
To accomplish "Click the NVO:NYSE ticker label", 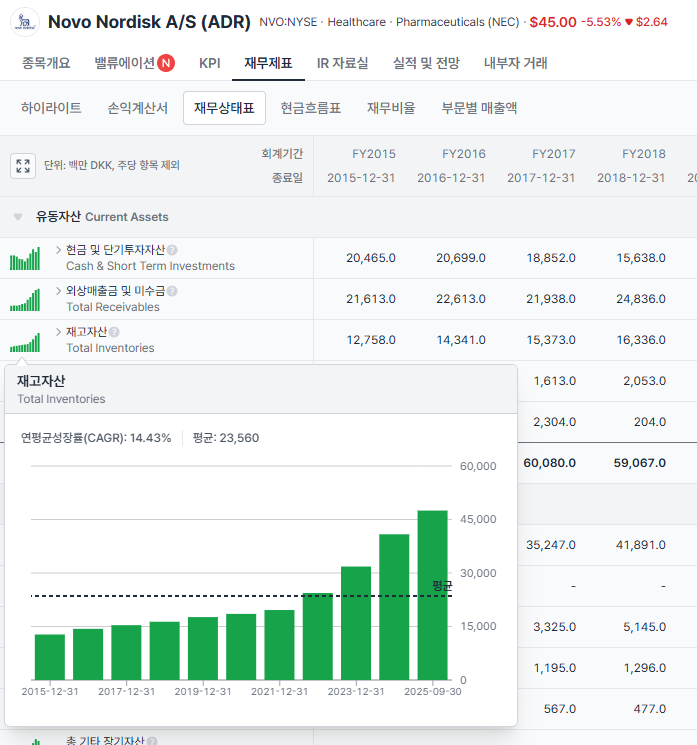I will tap(288, 22).
